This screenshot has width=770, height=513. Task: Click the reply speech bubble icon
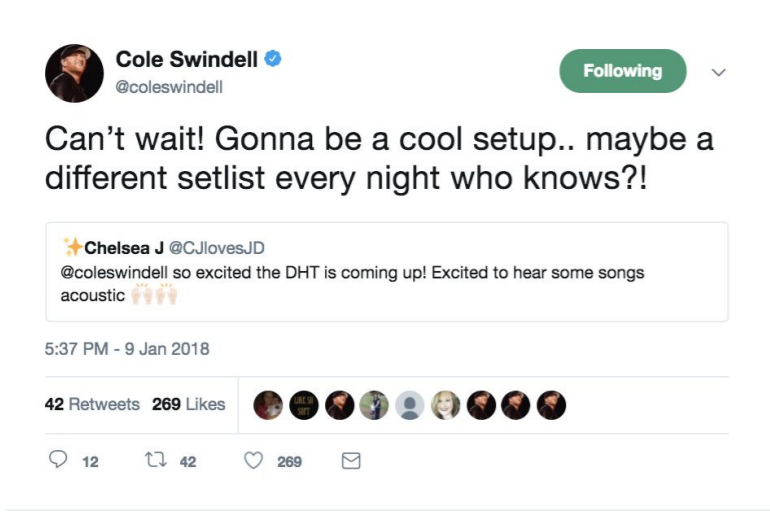point(58,459)
